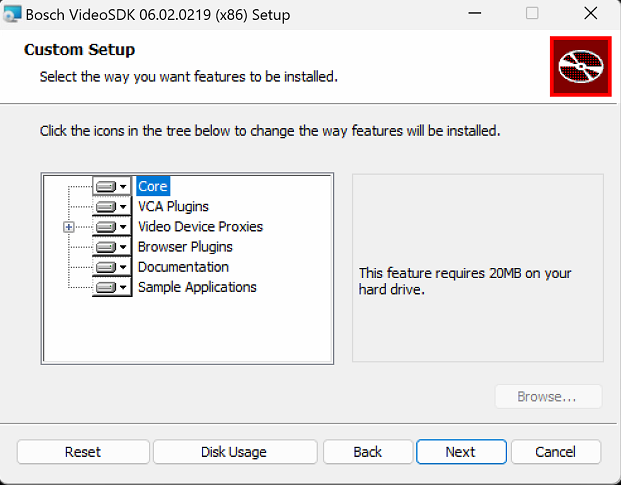Open the Sample Applications drive icon

pos(111,287)
